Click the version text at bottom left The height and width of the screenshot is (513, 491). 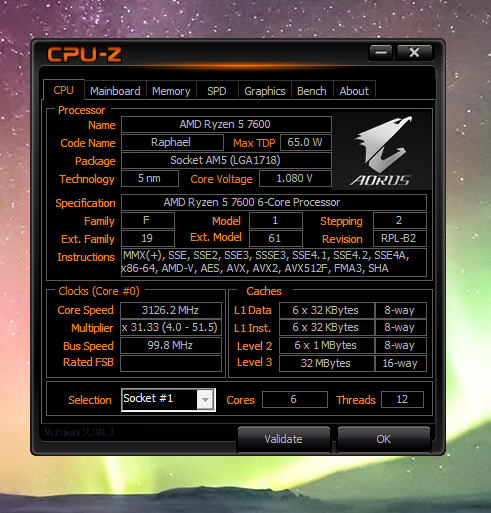pos(80,432)
